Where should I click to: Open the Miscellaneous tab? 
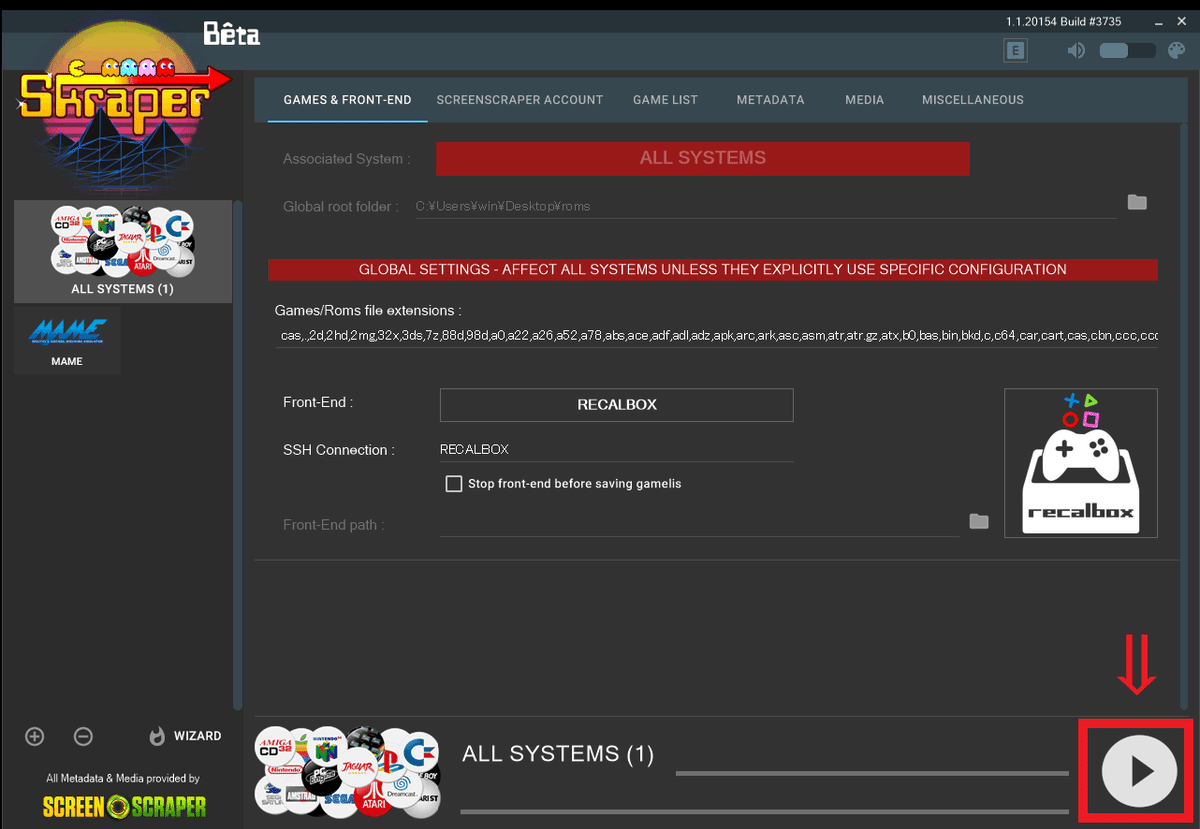(x=973, y=100)
